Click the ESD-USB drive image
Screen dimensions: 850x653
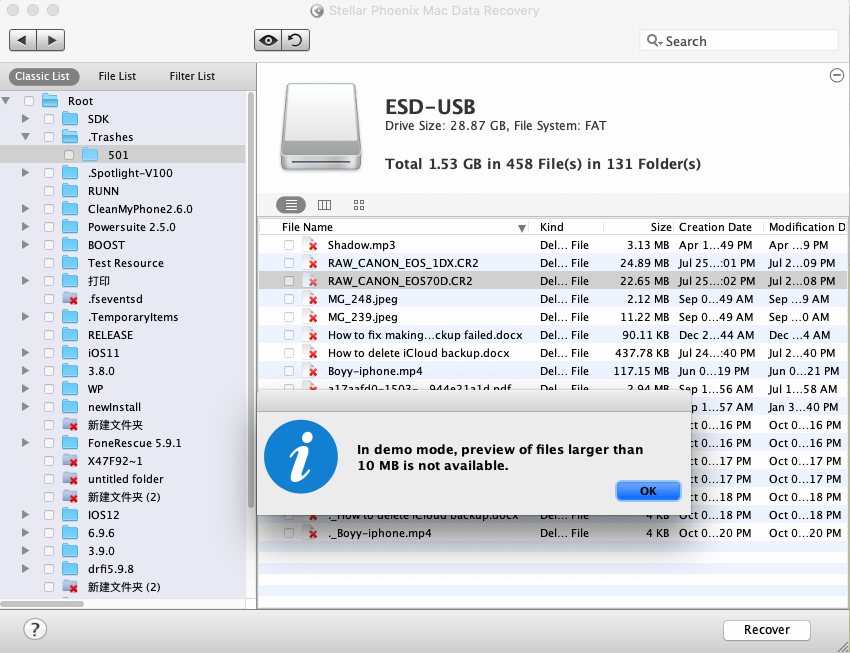(x=321, y=127)
